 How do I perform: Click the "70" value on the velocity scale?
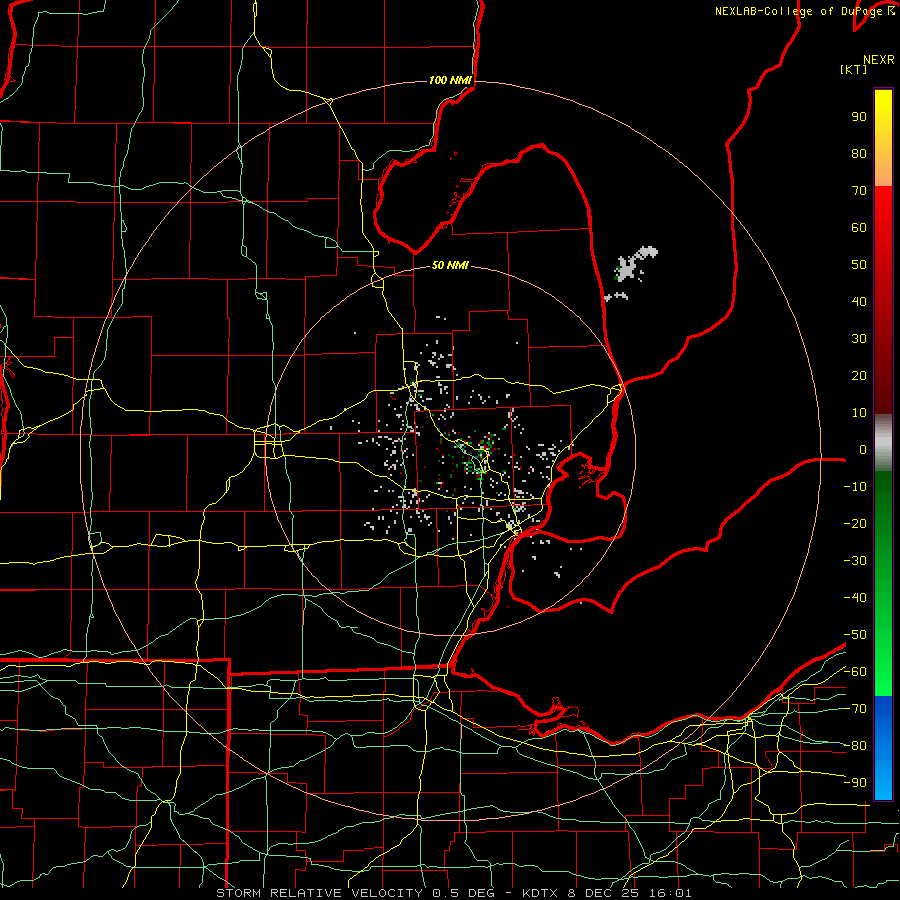[859, 191]
